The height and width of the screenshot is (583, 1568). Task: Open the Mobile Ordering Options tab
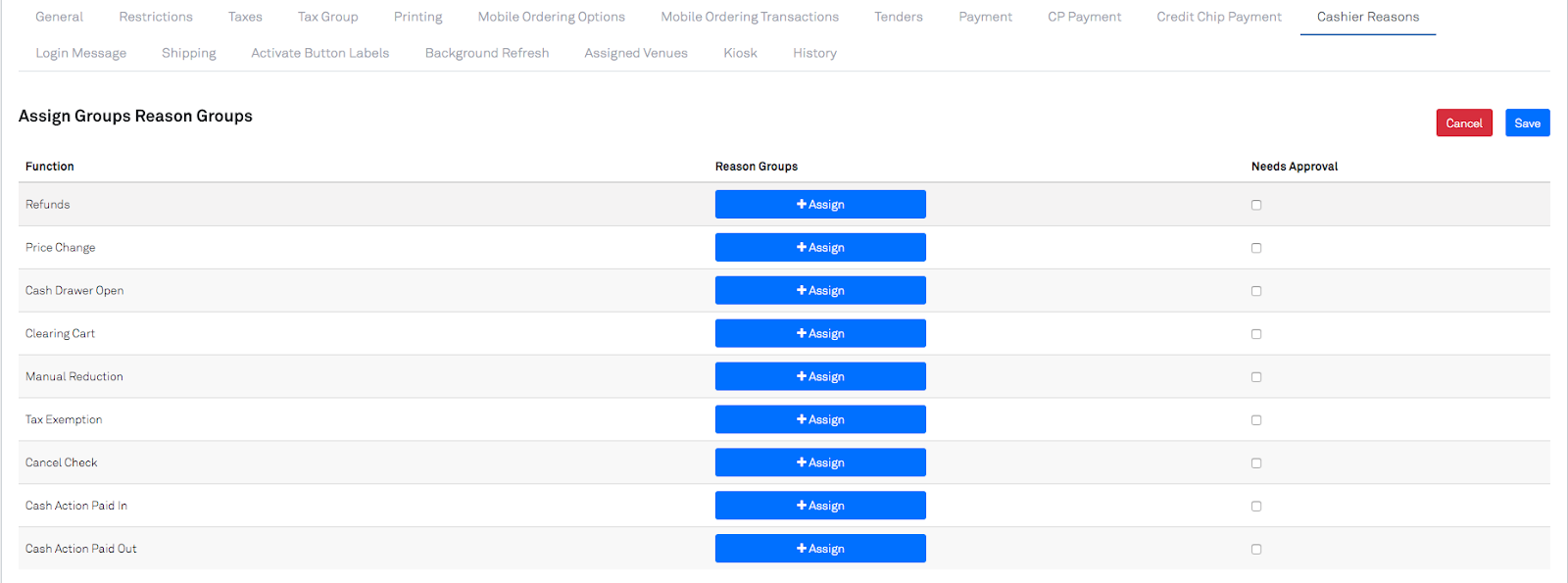point(551,17)
